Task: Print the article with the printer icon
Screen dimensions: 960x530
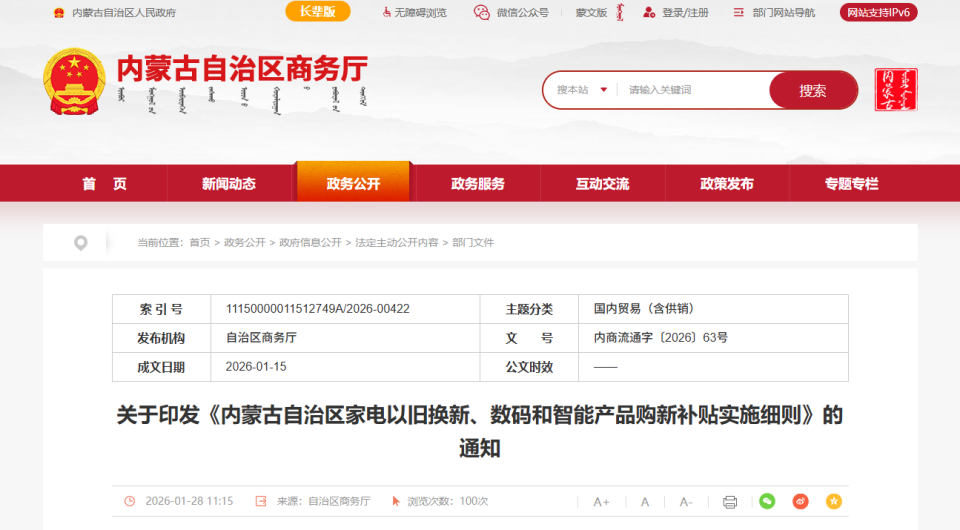Action: (730, 502)
